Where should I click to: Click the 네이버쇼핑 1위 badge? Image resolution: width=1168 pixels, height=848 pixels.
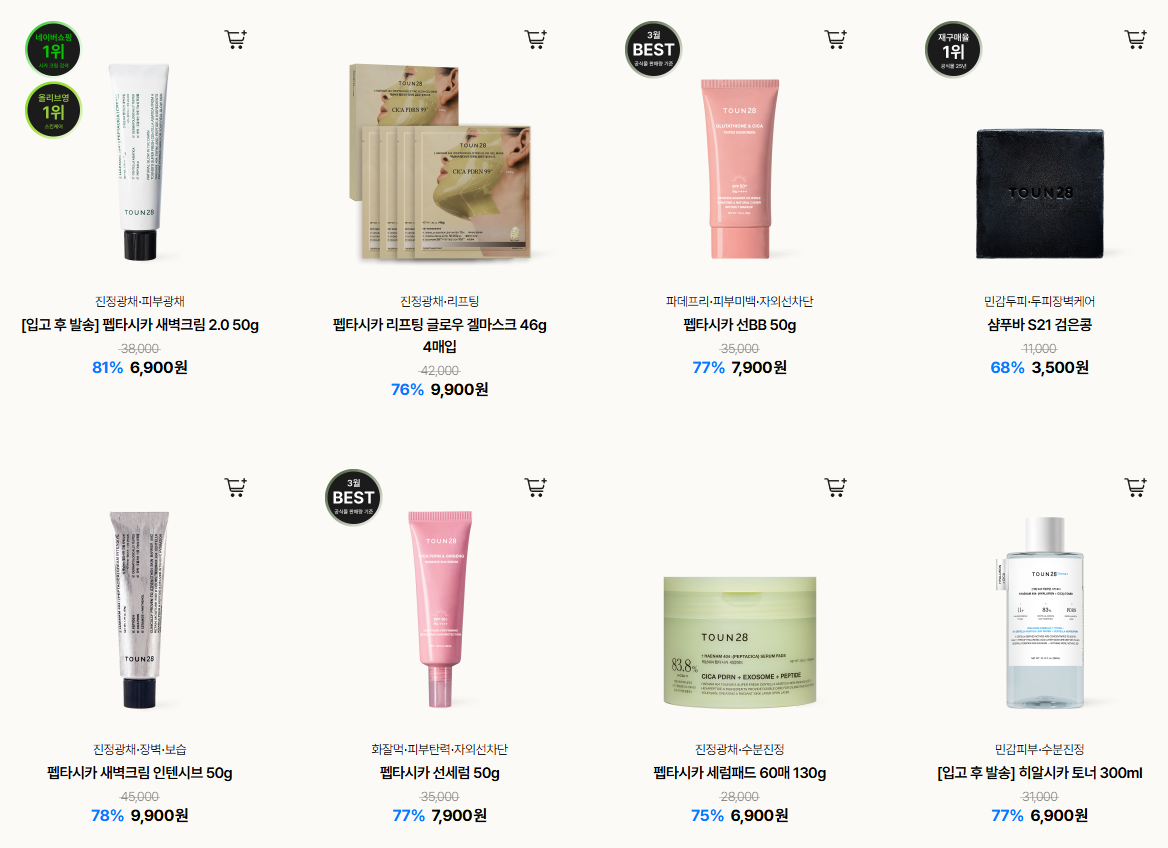[x=53, y=50]
